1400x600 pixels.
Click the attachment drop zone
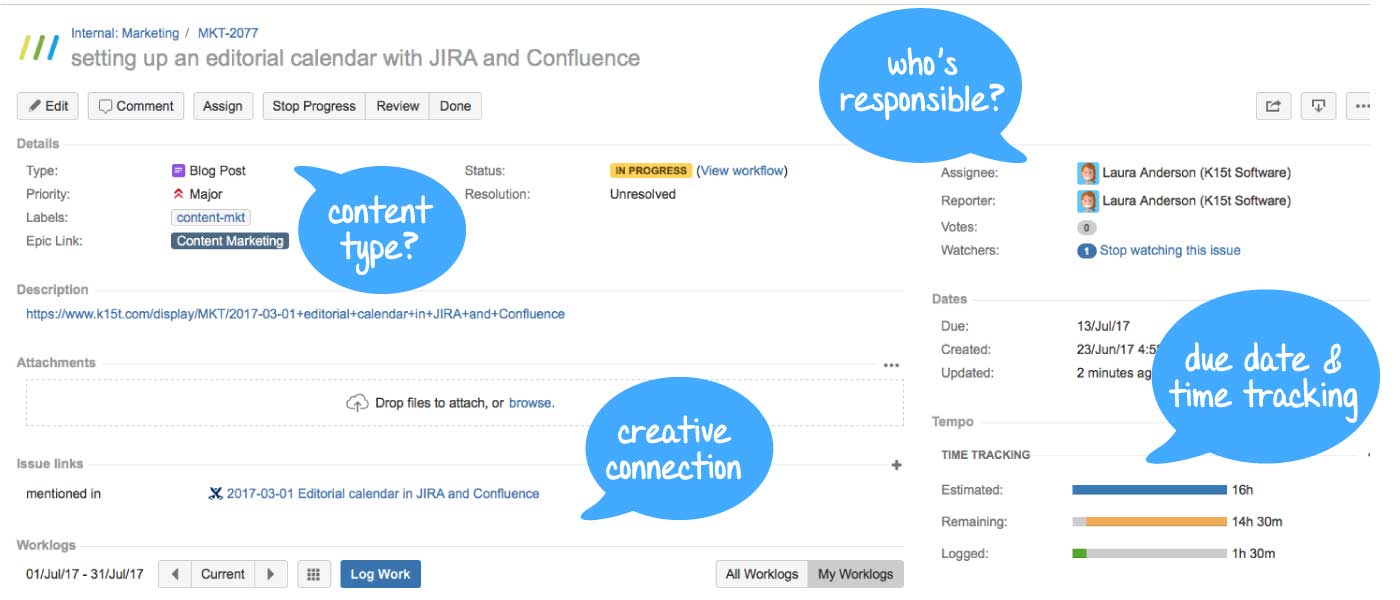point(465,403)
